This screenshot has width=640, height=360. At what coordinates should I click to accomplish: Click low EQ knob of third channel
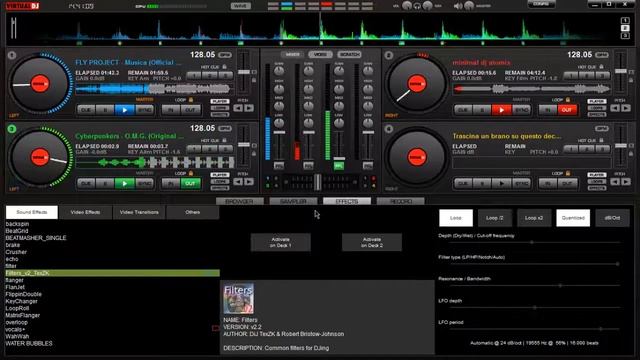click(339, 122)
